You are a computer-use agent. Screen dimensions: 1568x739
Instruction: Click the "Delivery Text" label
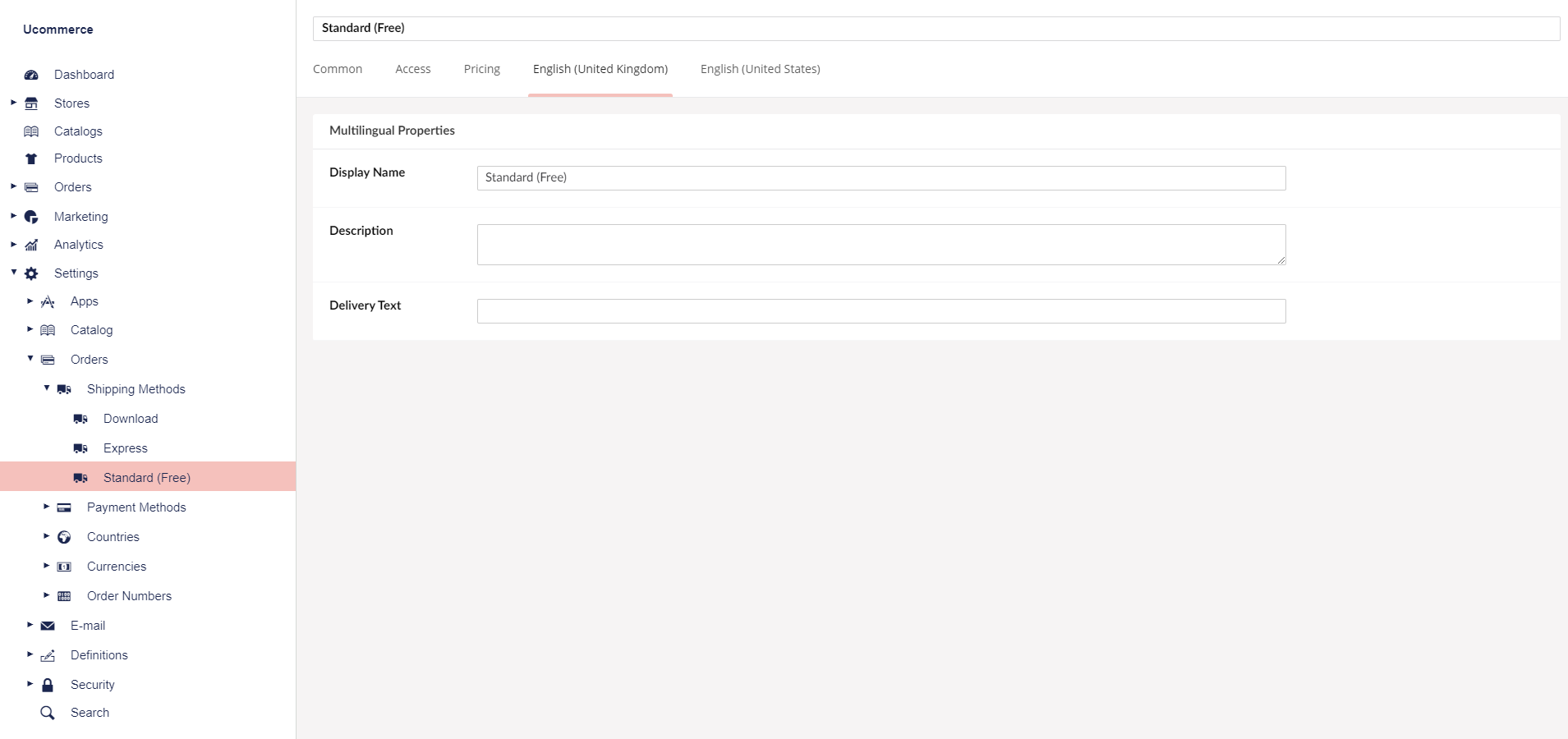coord(365,305)
